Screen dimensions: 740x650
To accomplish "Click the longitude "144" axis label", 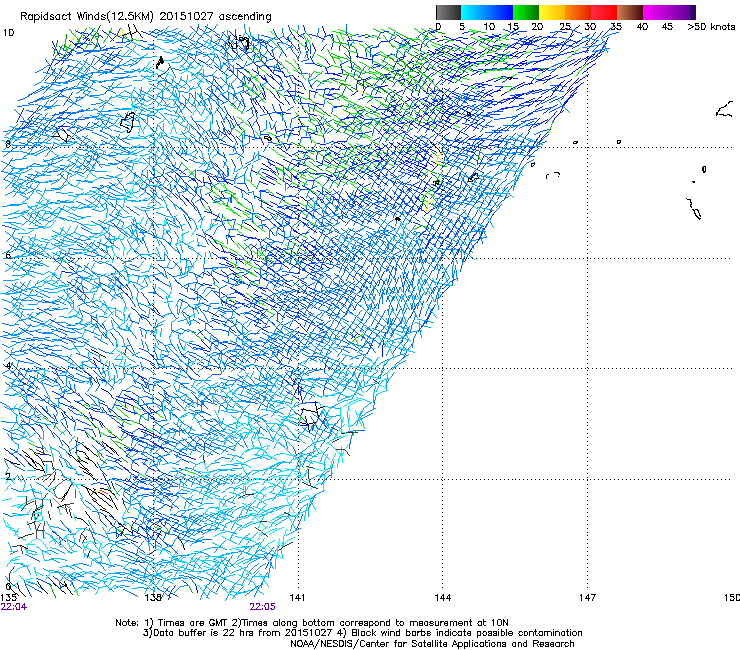I will (x=443, y=598).
